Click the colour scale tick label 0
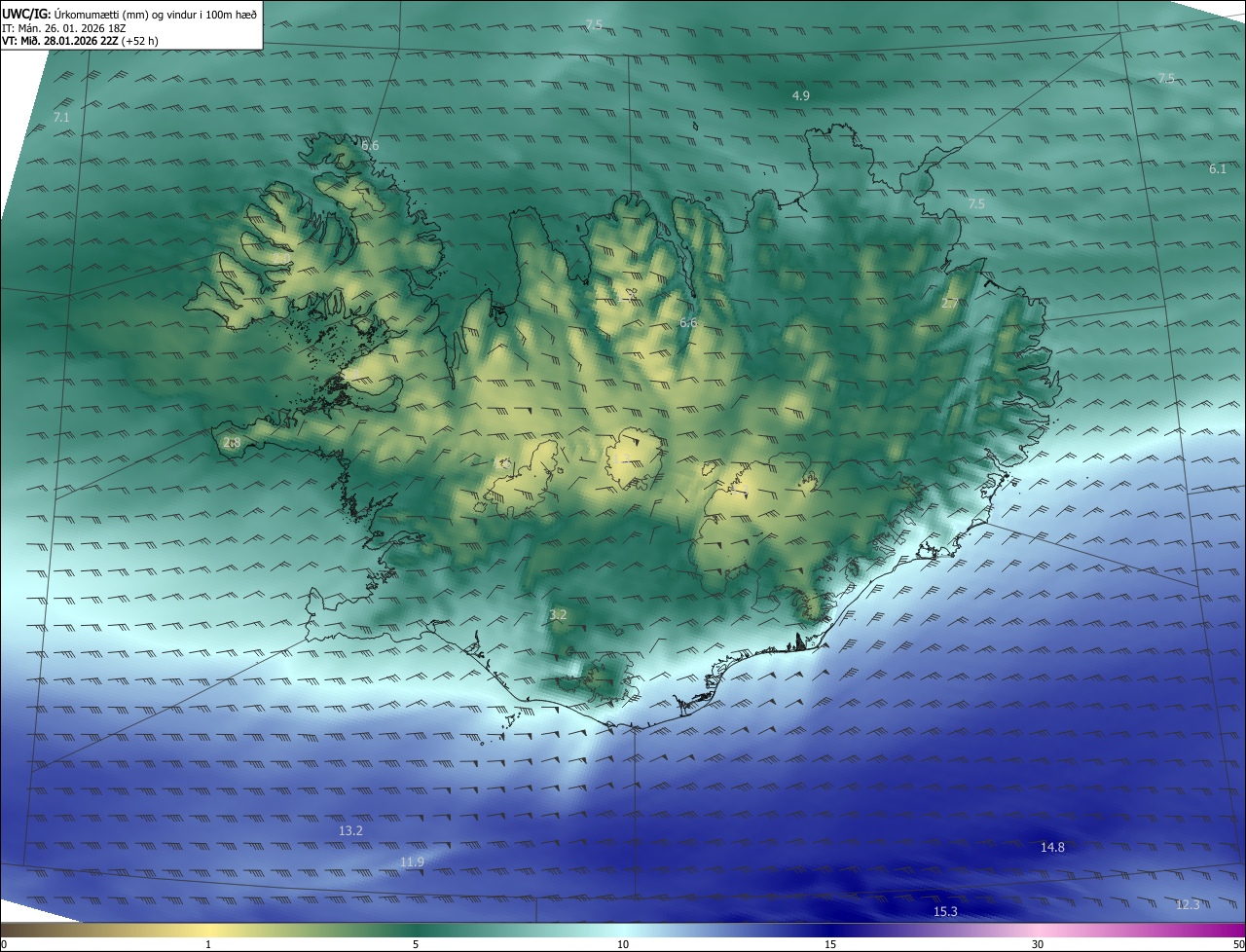 pyautogui.click(x=4, y=944)
